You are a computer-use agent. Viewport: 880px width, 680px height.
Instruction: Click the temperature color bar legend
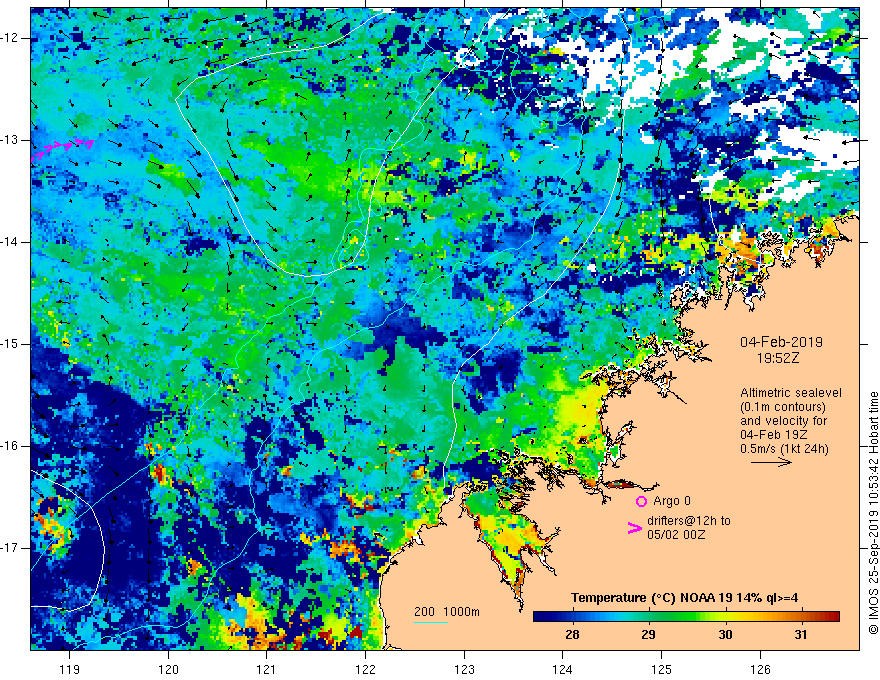coord(686,617)
